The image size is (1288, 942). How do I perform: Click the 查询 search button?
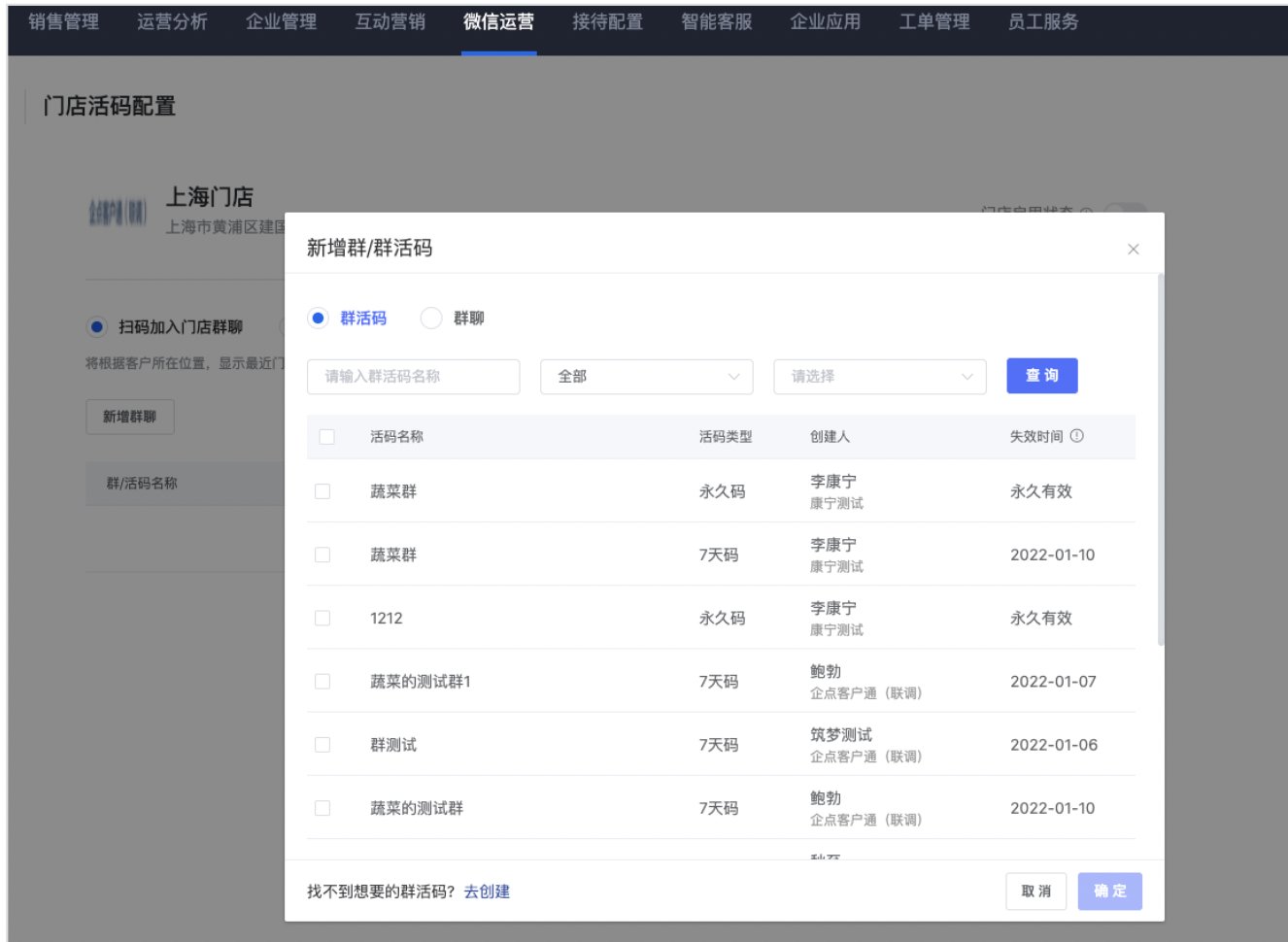tap(1041, 376)
